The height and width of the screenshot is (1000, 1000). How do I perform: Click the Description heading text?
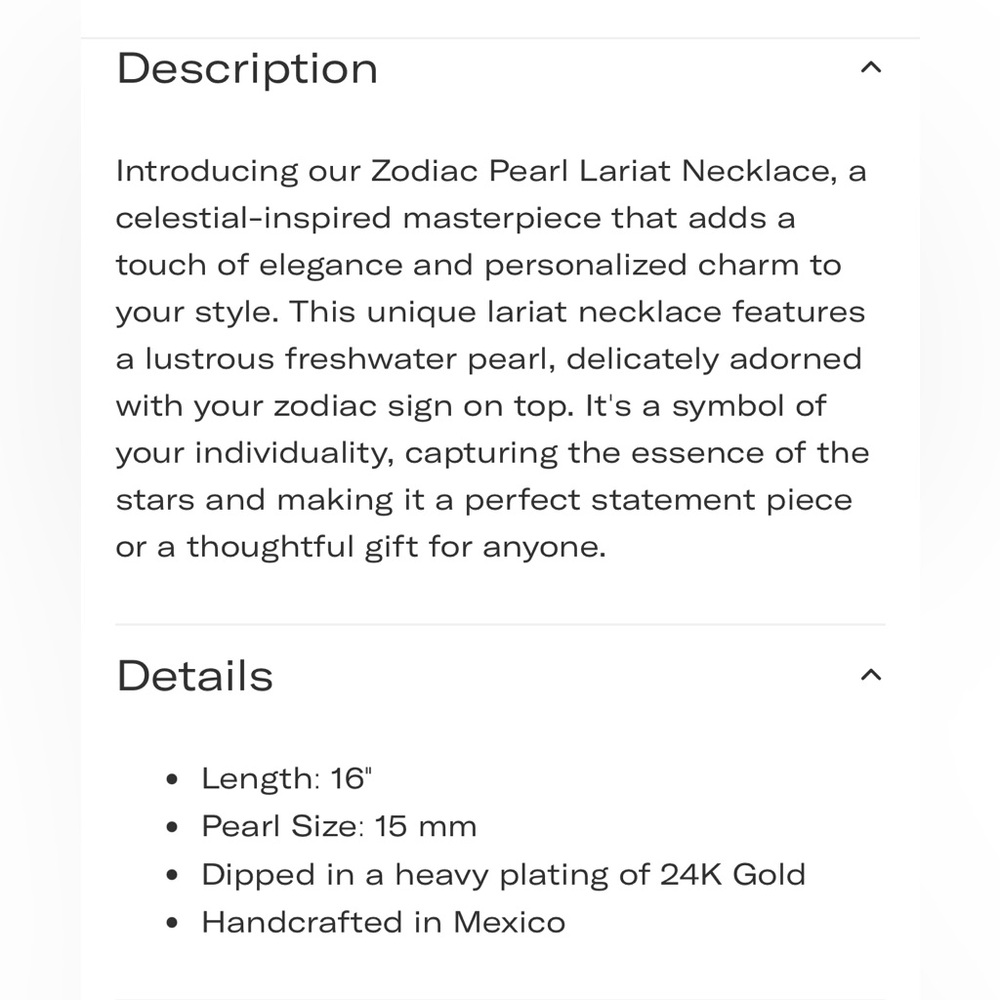(x=247, y=69)
